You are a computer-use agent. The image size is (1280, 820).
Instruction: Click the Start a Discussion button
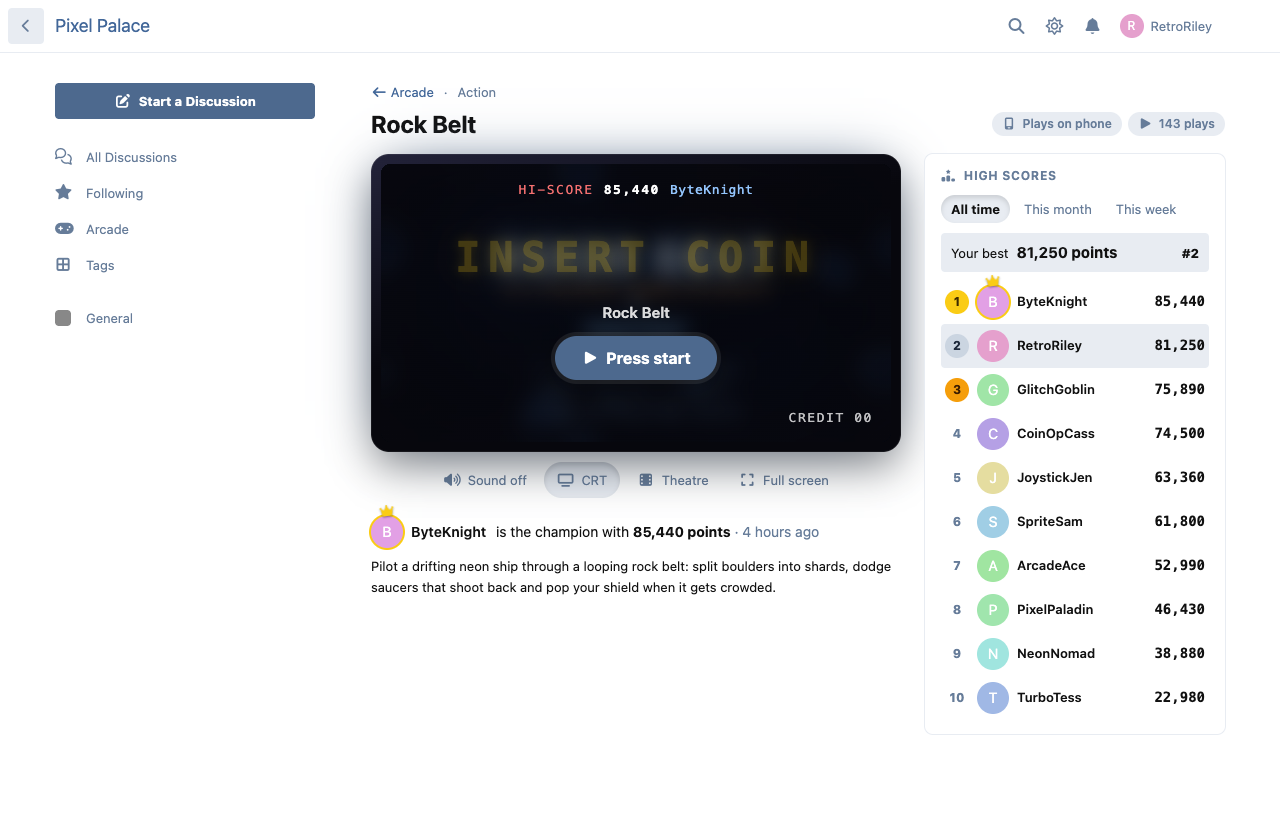(185, 101)
